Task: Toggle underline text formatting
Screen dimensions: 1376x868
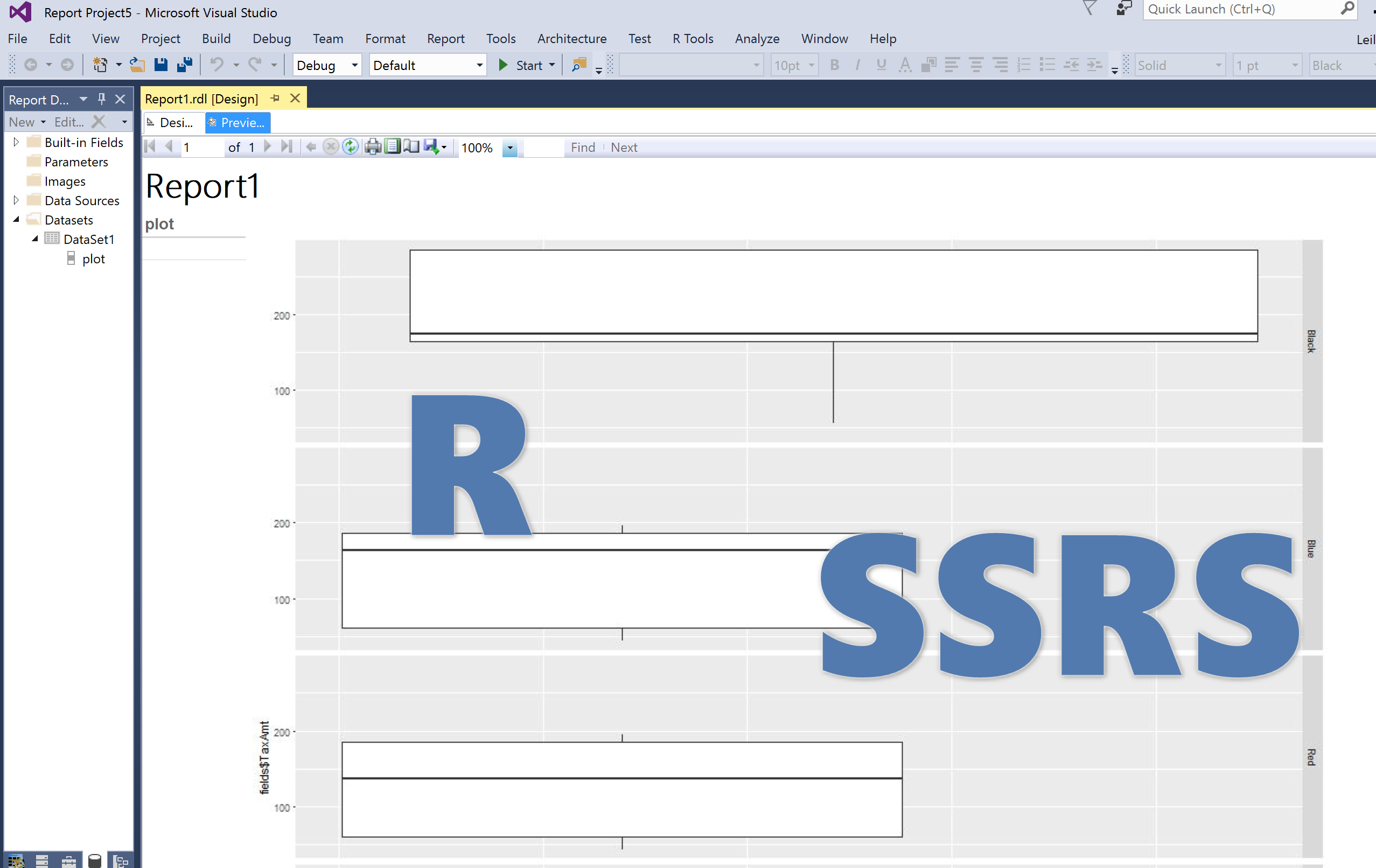Action: 881,65
